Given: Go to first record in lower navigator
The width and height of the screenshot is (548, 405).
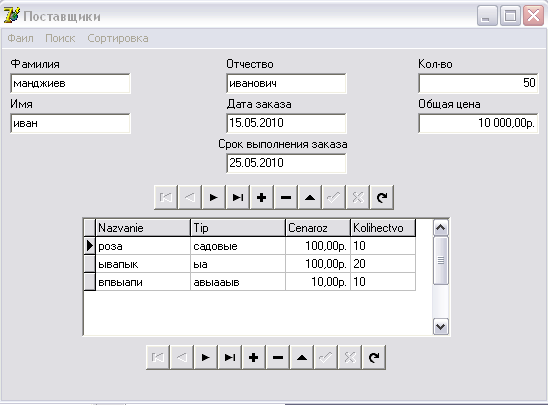Looking at the screenshot, I should tap(158, 357).
